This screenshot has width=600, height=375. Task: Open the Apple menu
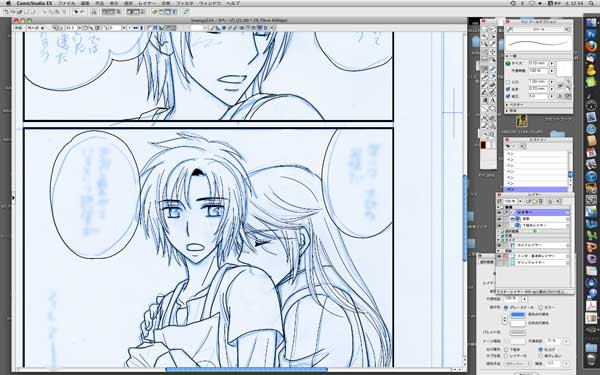(8, 3)
